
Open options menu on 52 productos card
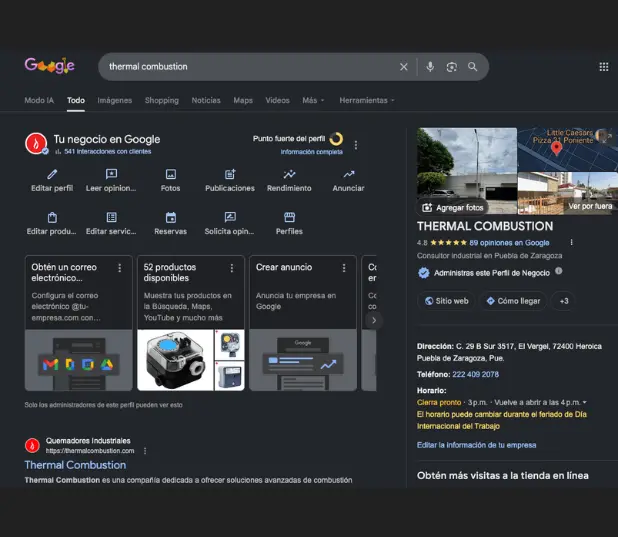(232, 268)
